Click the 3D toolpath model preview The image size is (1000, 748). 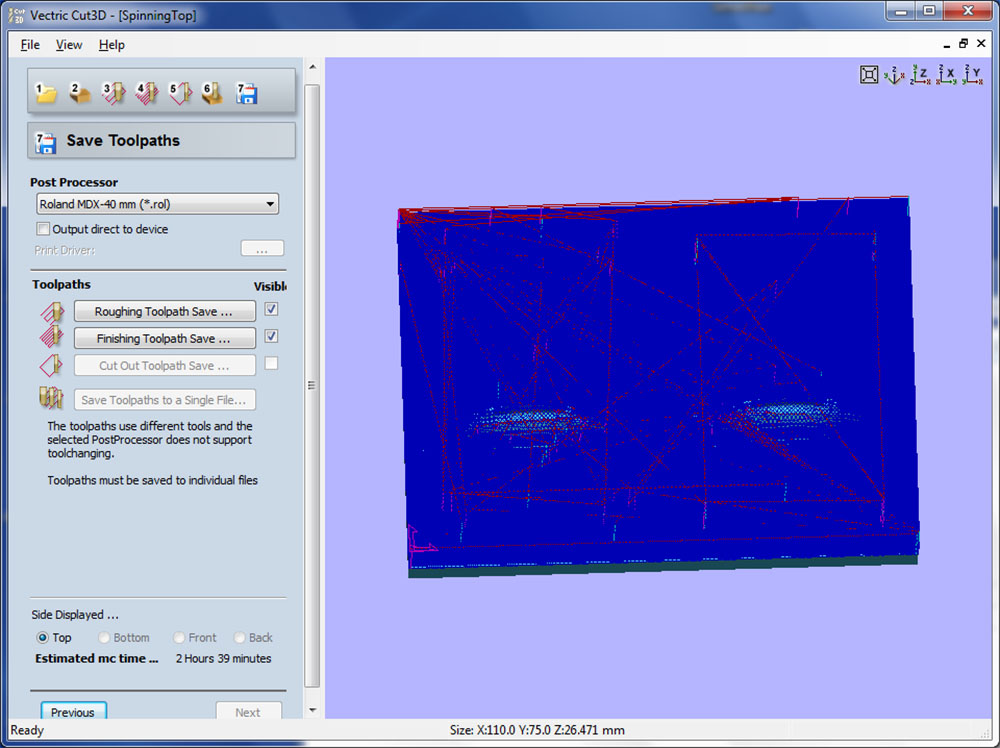[x=658, y=386]
